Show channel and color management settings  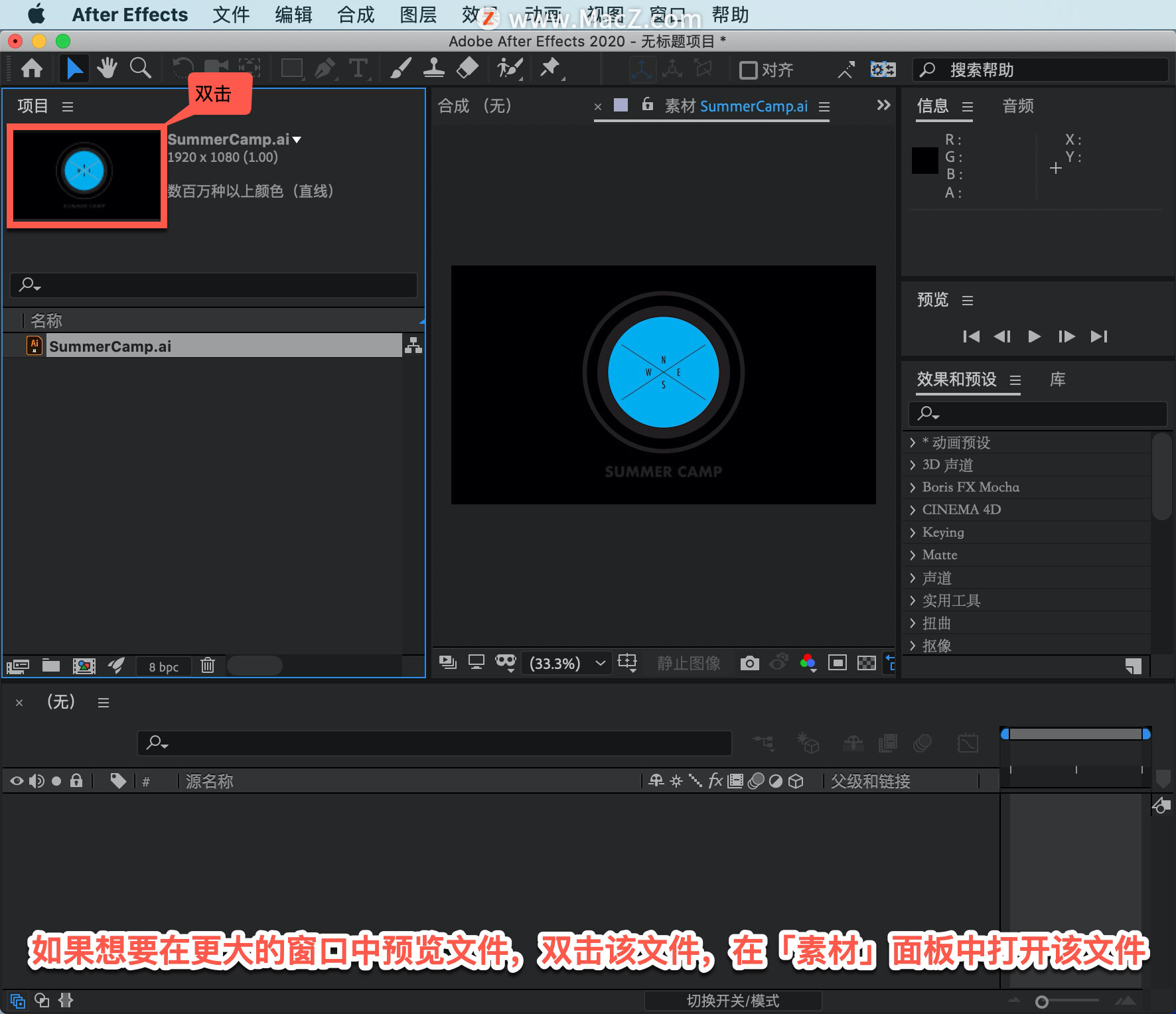click(x=808, y=663)
